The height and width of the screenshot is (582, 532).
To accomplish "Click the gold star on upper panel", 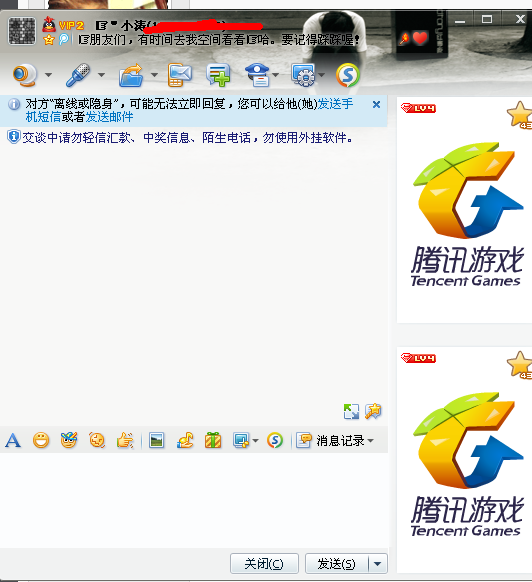I will tap(520, 115).
